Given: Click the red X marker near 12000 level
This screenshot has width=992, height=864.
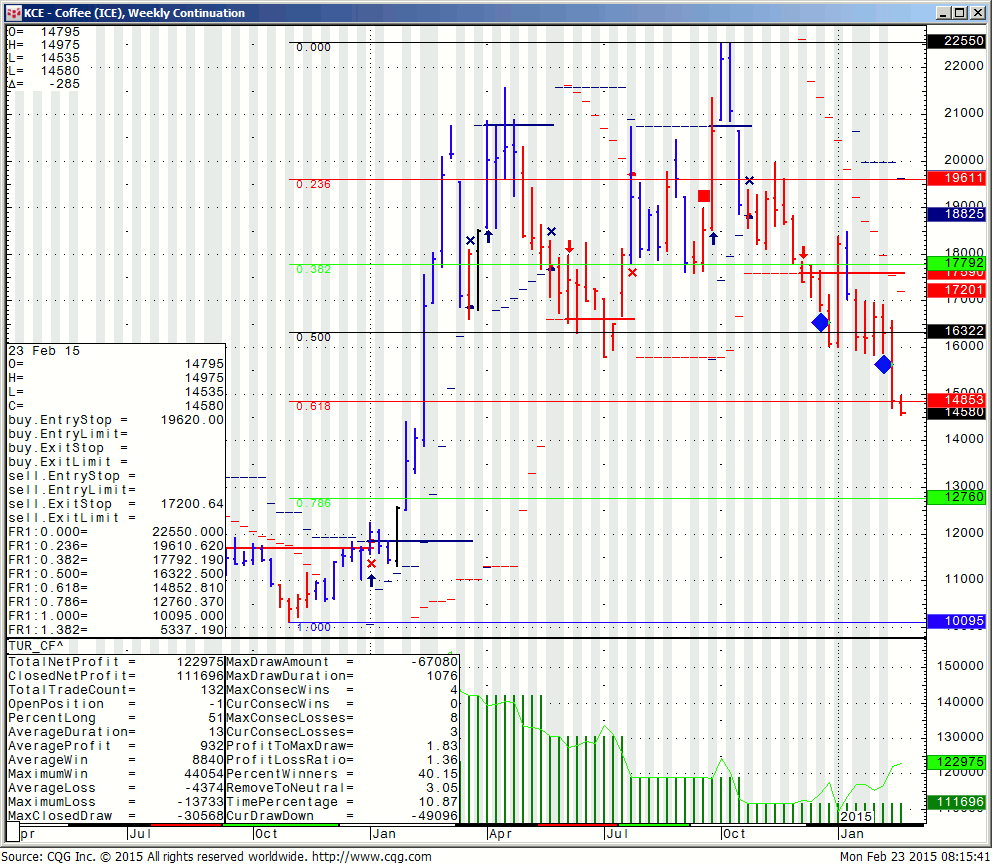Looking at the screenshot, I should (x=371, y=564).
